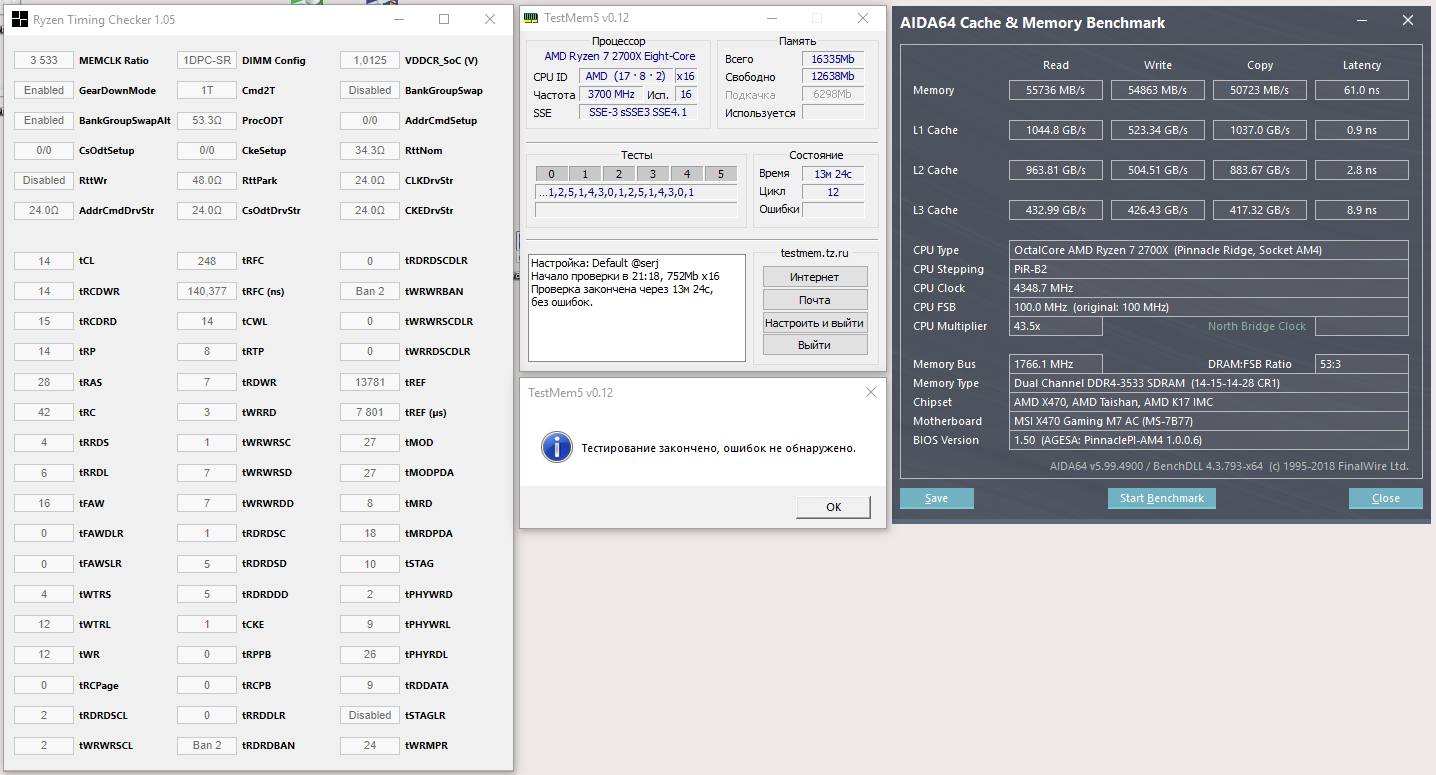Click the tWRWRBAN value Ban 2
The image size is (1436, 775).
[370, 291]
